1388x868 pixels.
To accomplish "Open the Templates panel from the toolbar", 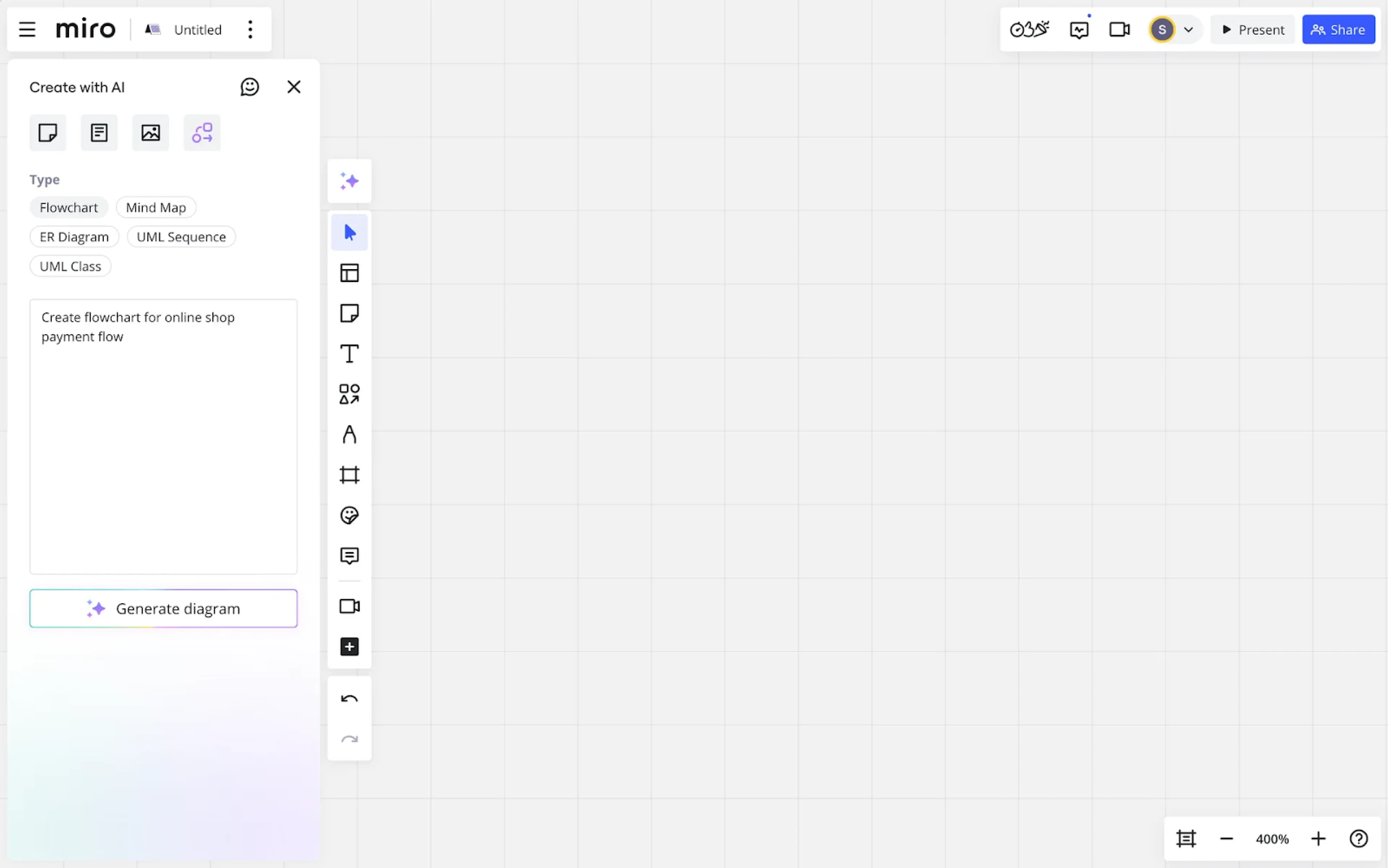I will tap(350, 272).
